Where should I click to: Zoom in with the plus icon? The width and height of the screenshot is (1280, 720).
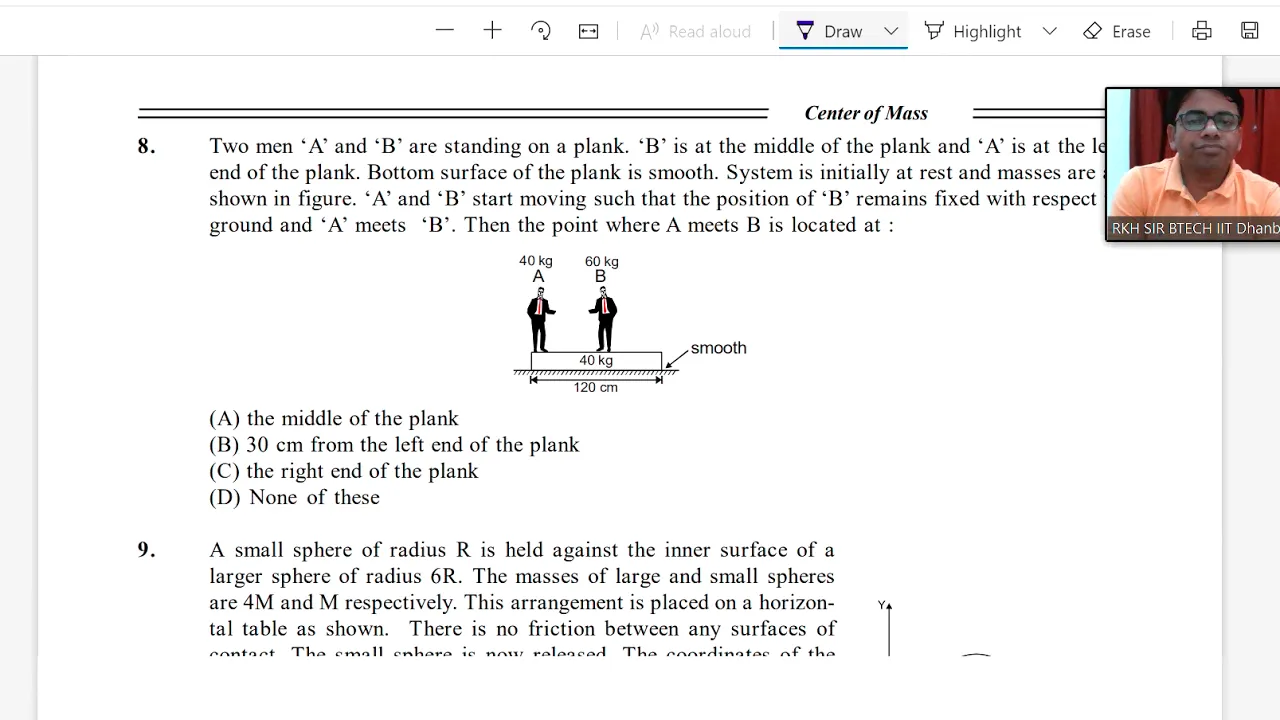pyautogui.click(x=492, y=31)
